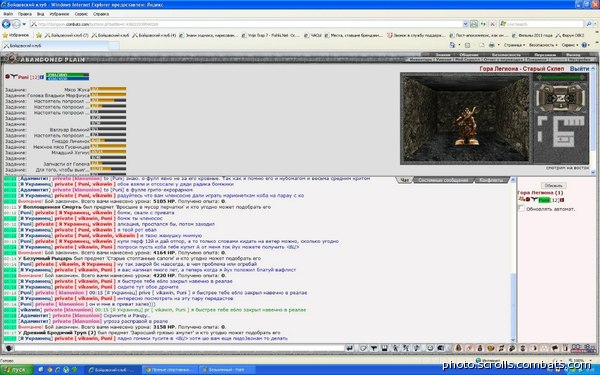The width and height of the screenshot is (600, 375).
Task: Enable the Обновлять автомат. checkbox
Action: [521, 208]
